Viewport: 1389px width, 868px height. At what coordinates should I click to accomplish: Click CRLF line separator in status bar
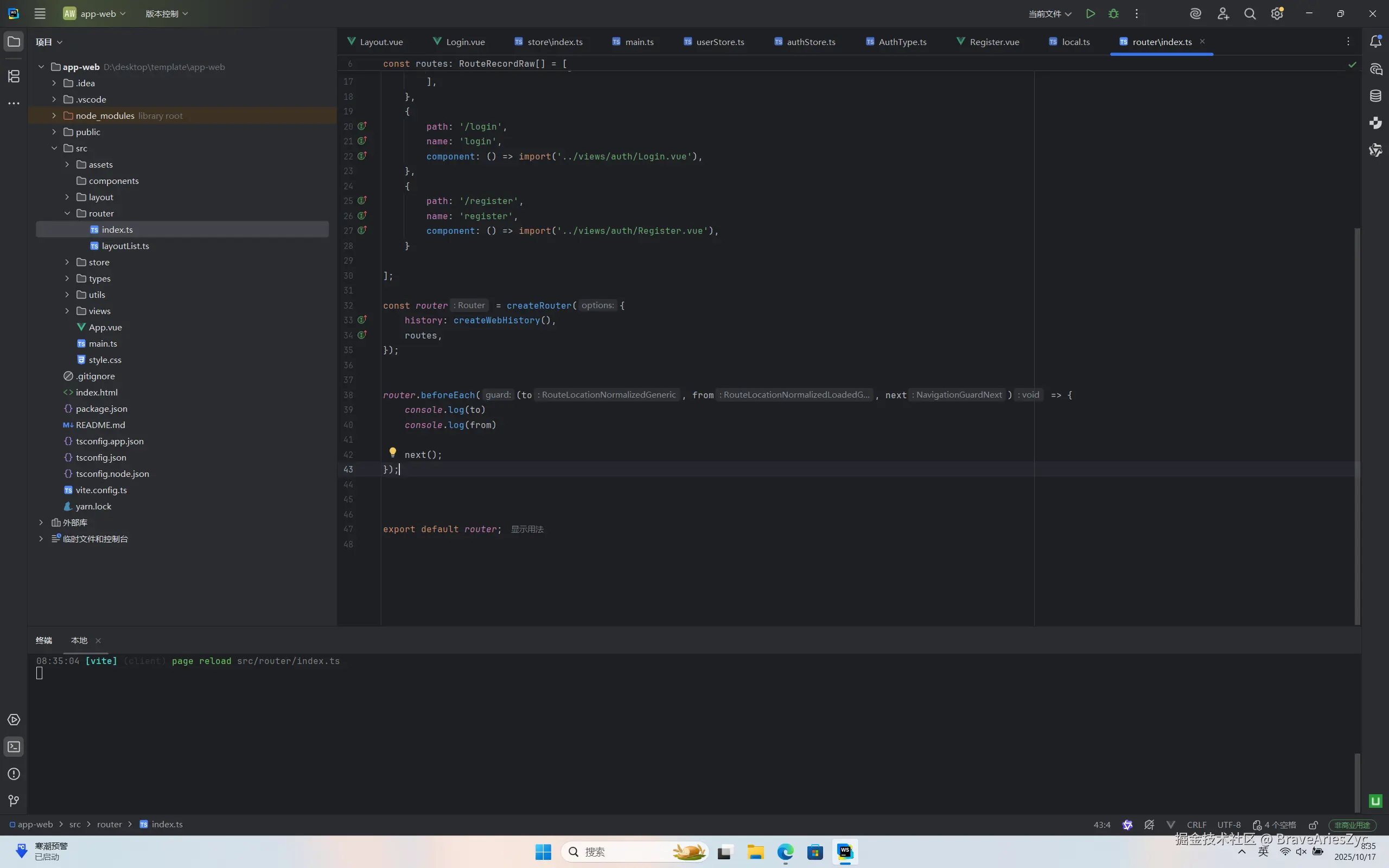point(1197,825)
